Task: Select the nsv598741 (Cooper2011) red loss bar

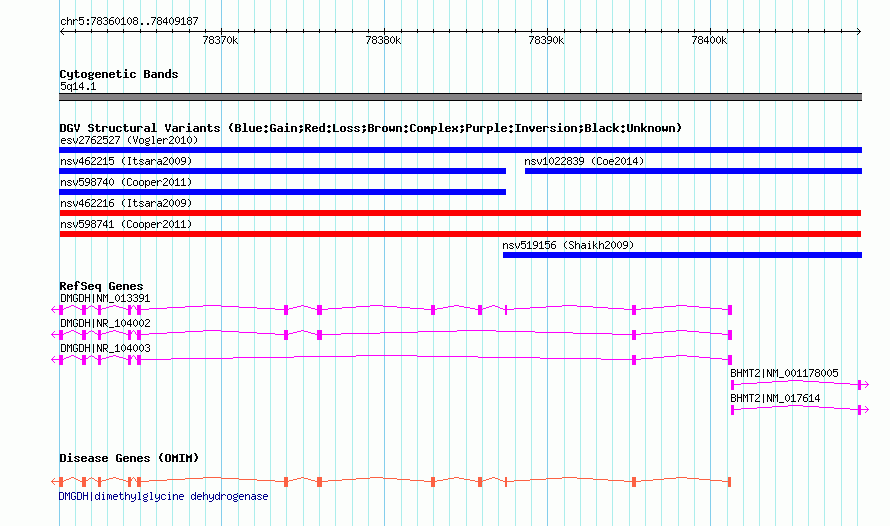Action: [x=460, y=234]
